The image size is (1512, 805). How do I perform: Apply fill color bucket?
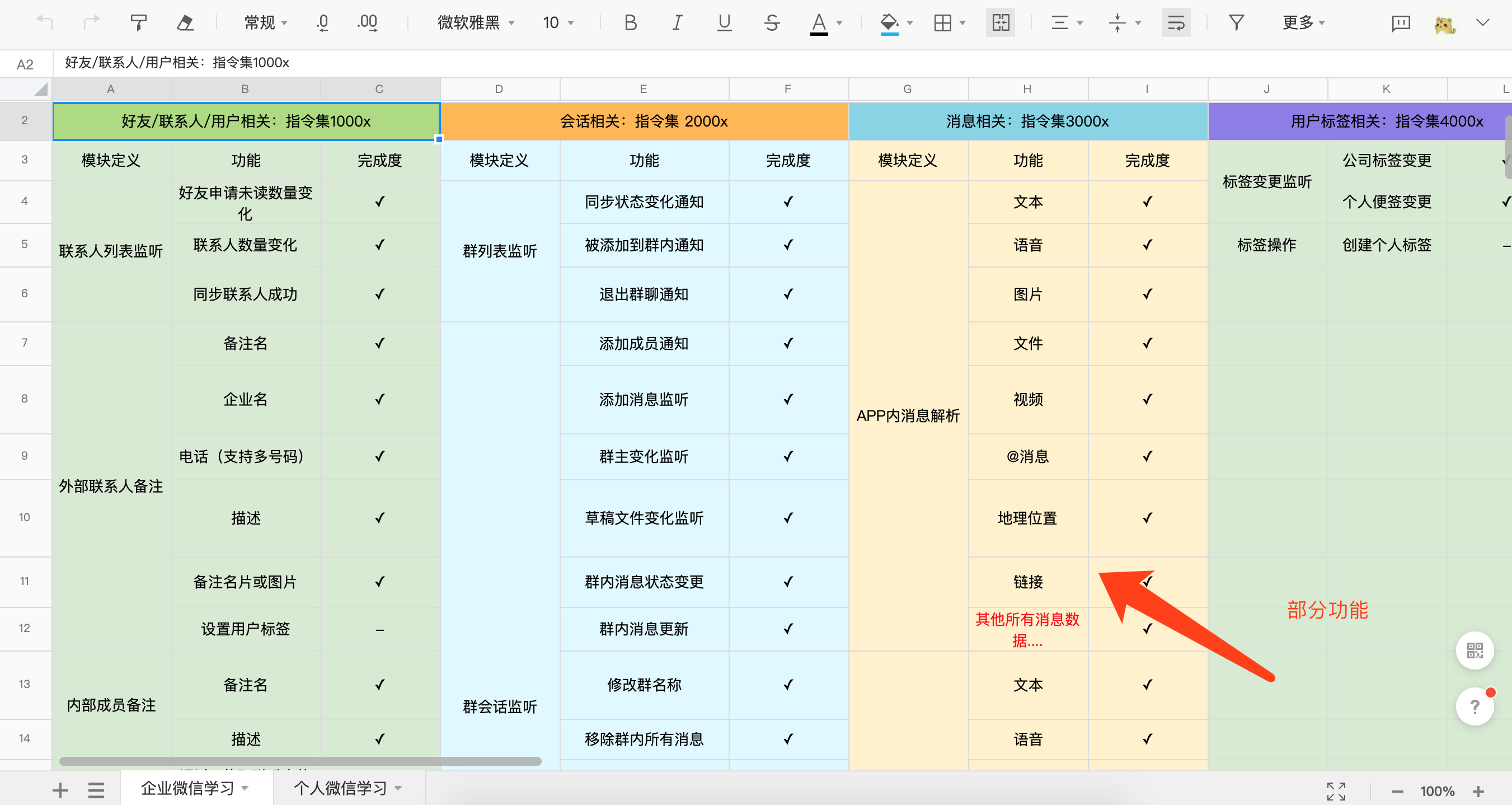coord(889,24)
